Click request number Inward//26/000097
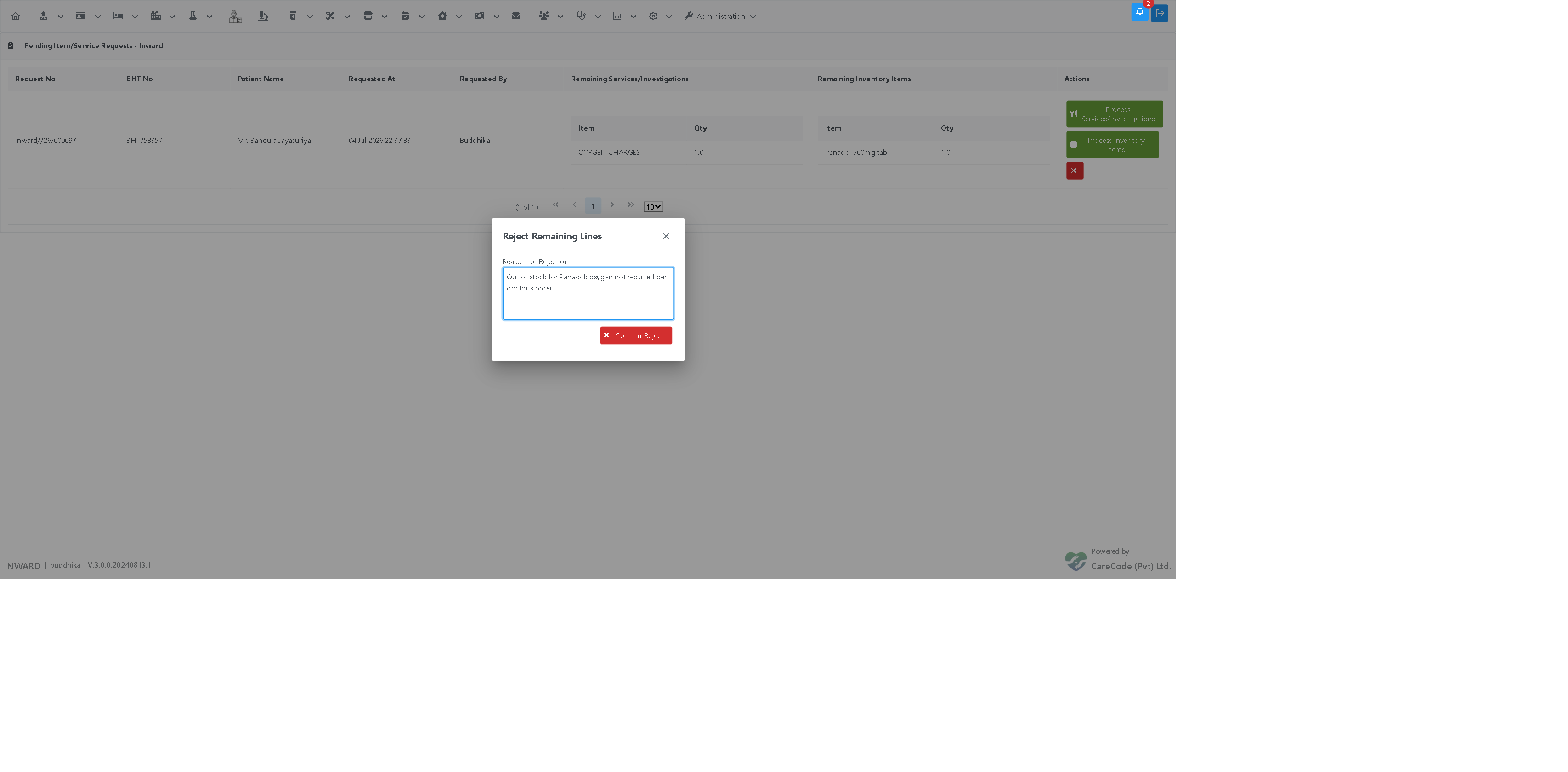The width and height of the screenshot is (1568, 772). click(45, 141)
